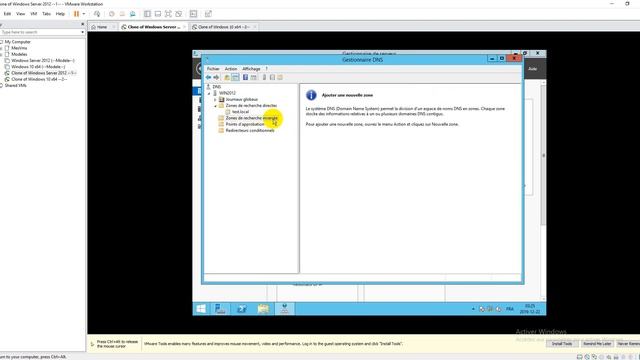Open the library search dropdown arrow
This screenshot has width=640, height=360.
point(82,32)
